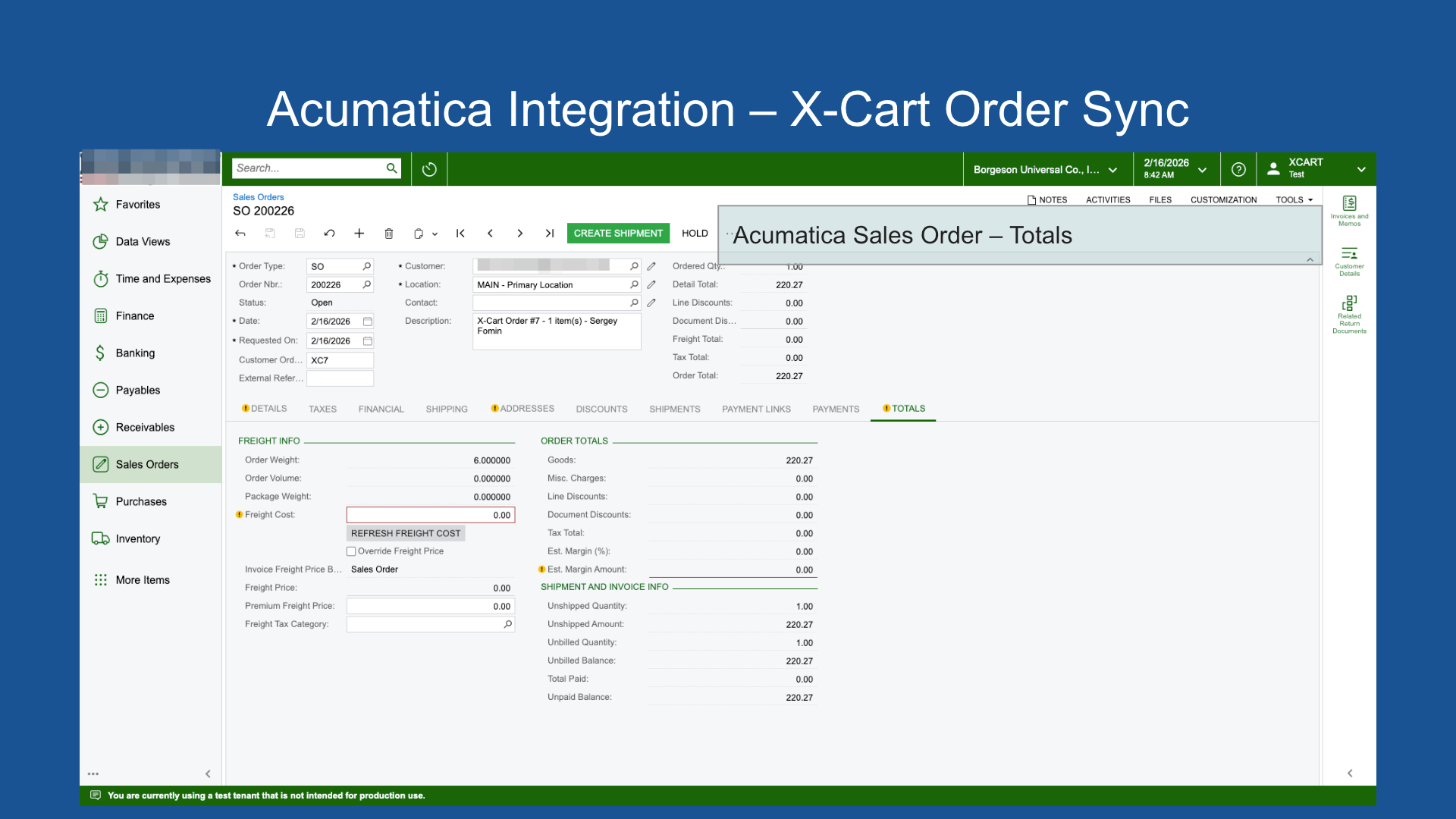Click the REFRESH FREIGHT COST button
Image resolution: width=1456 pixels, height=819 pixels.
(406, 533)
